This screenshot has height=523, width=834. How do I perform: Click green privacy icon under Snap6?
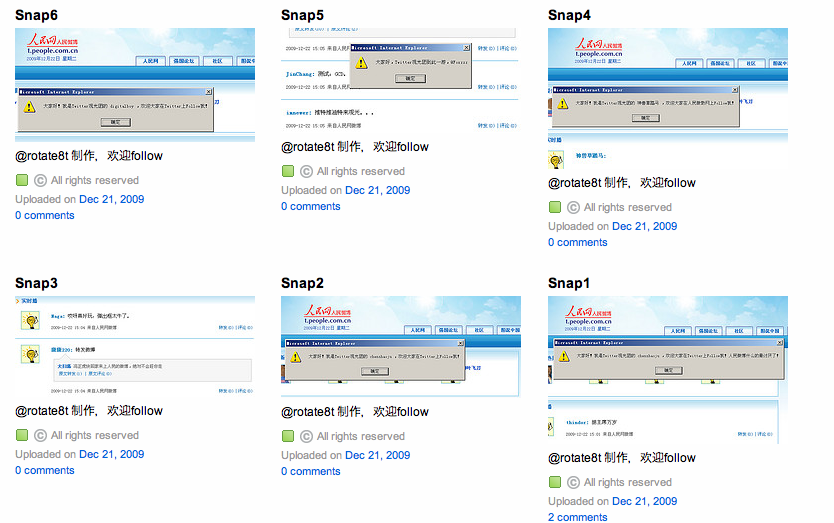click(22, 181)
